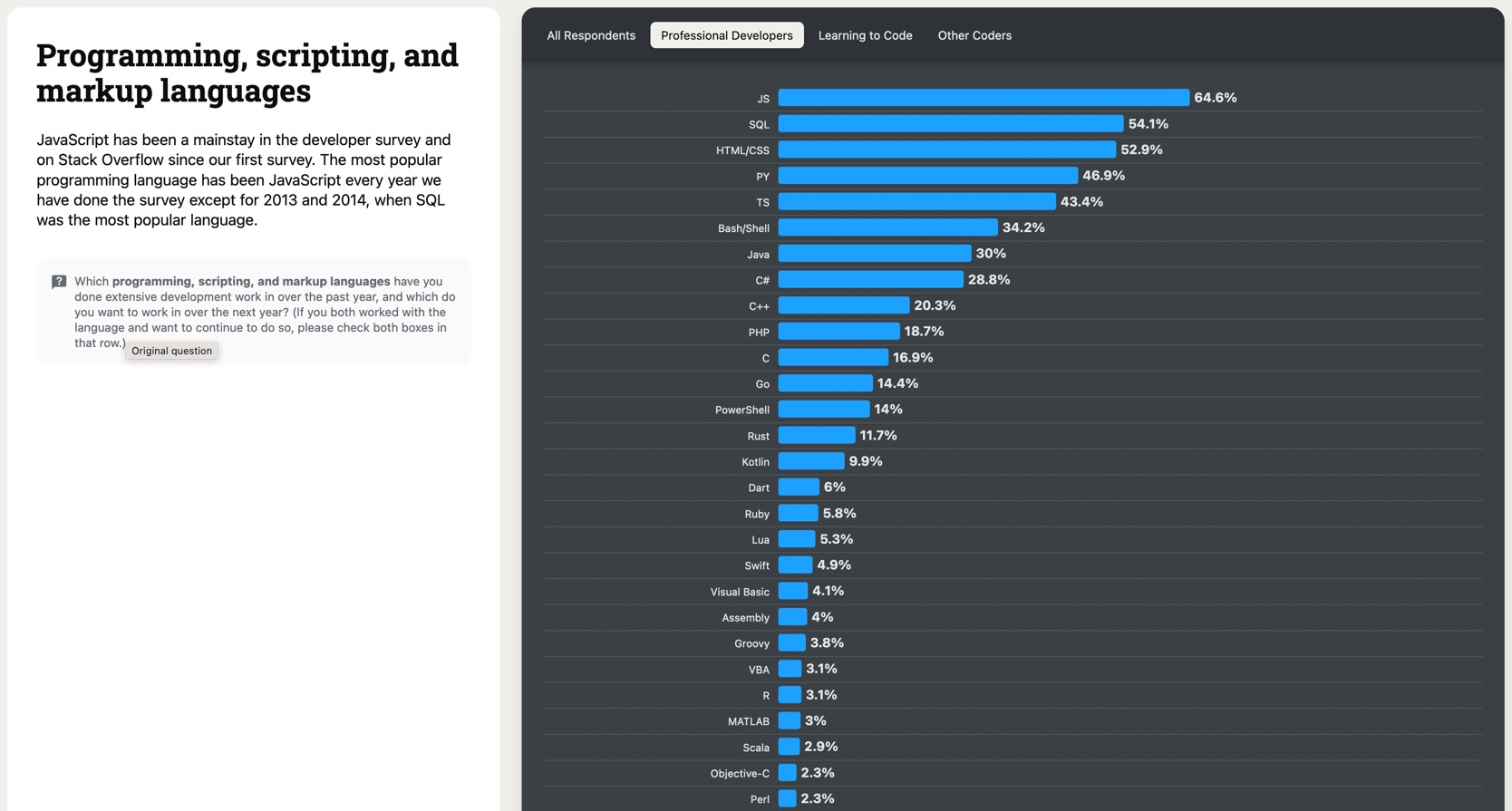The image size is (1512, 811).
Task: Select the HTML/CSS bar at 52.9%
Action: pos(946,150)
